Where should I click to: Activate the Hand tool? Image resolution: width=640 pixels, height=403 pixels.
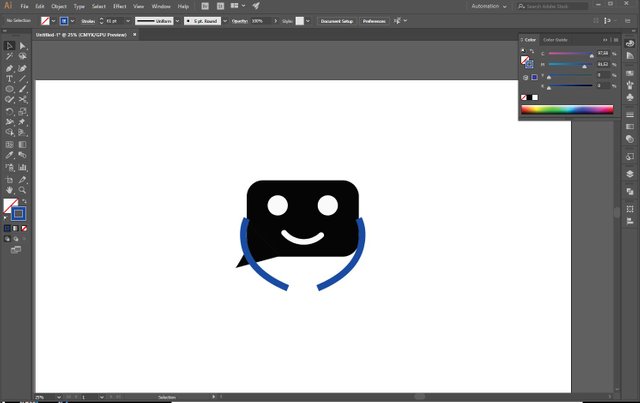[x=9, y=189]
